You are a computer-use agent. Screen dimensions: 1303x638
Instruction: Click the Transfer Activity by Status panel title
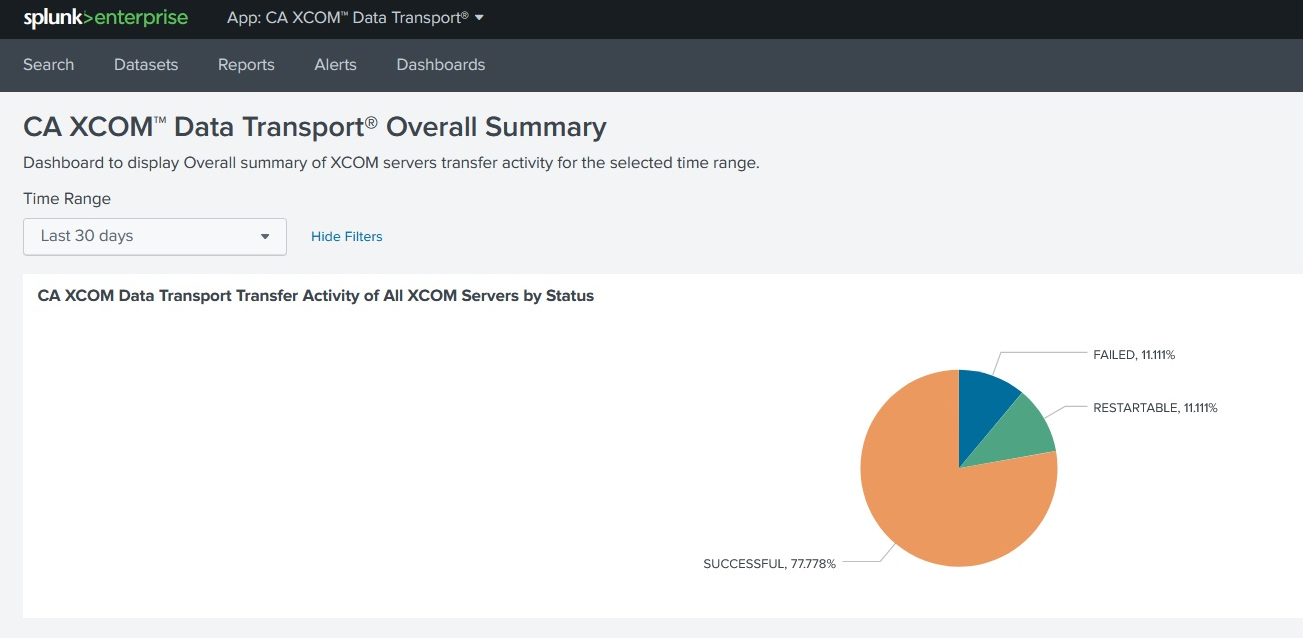point(315,296)
